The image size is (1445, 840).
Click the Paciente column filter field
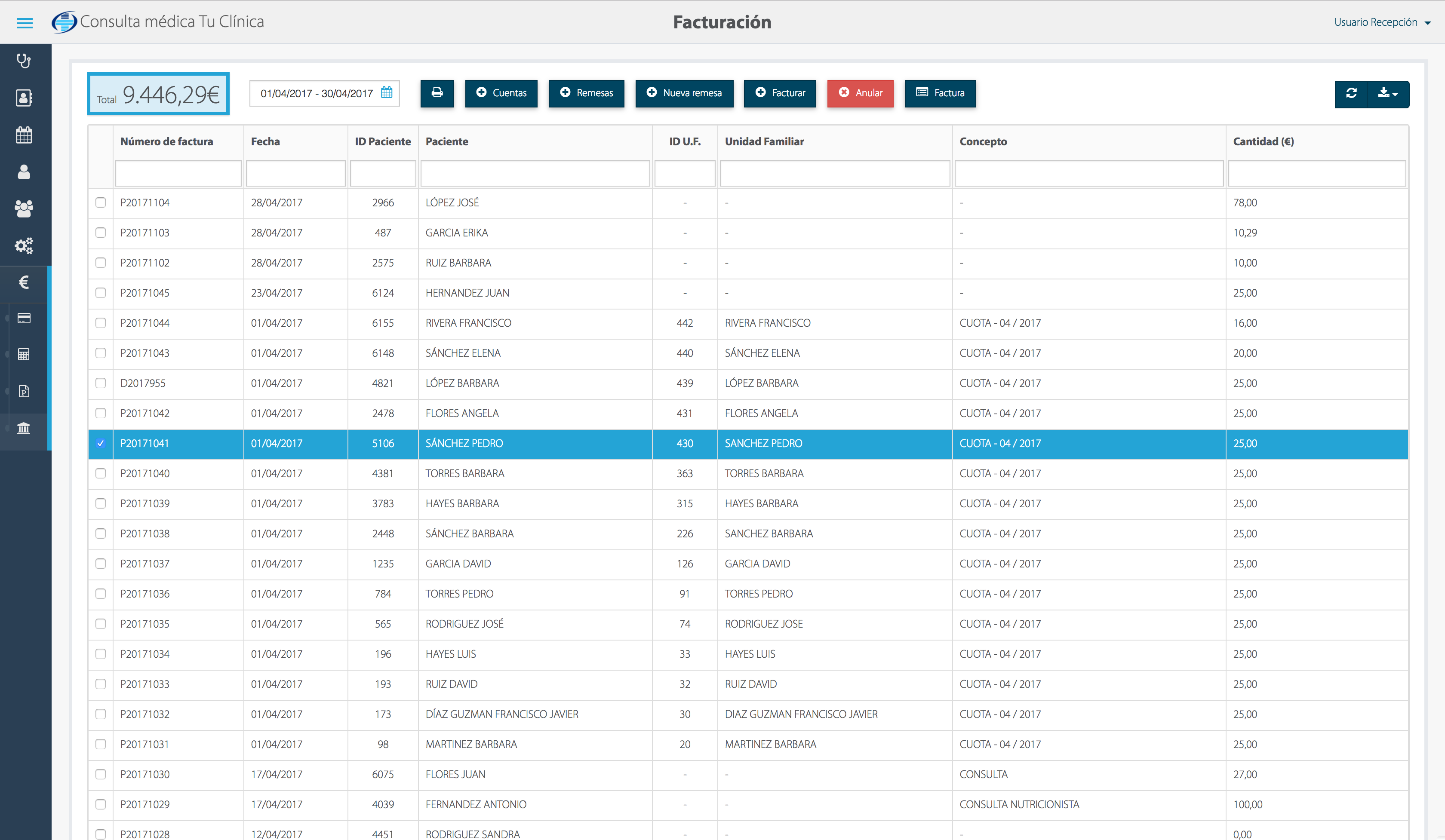[x=535, y=173]
